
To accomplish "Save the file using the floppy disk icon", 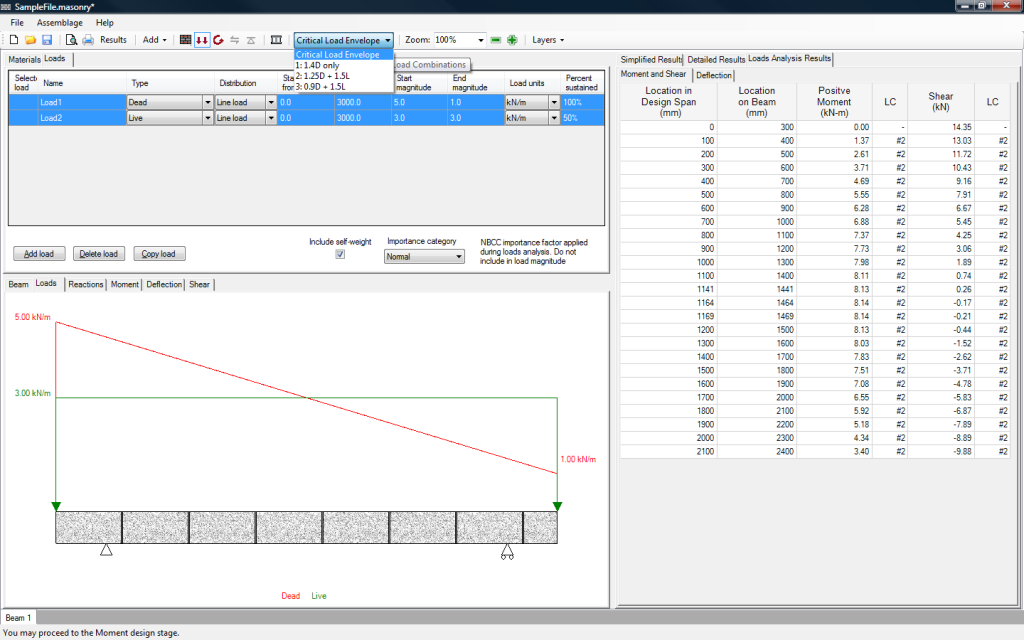I will point(46,40).
